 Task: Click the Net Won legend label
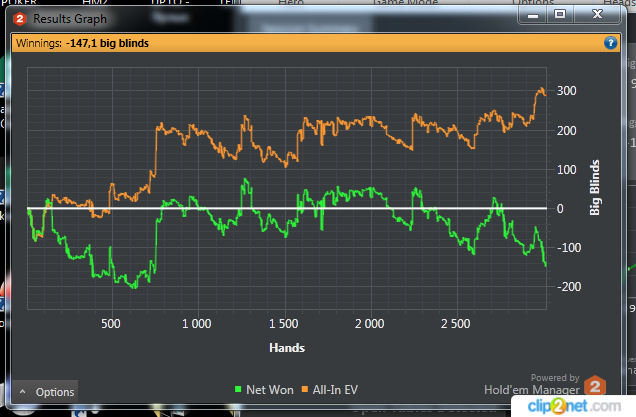coord(270,390)
